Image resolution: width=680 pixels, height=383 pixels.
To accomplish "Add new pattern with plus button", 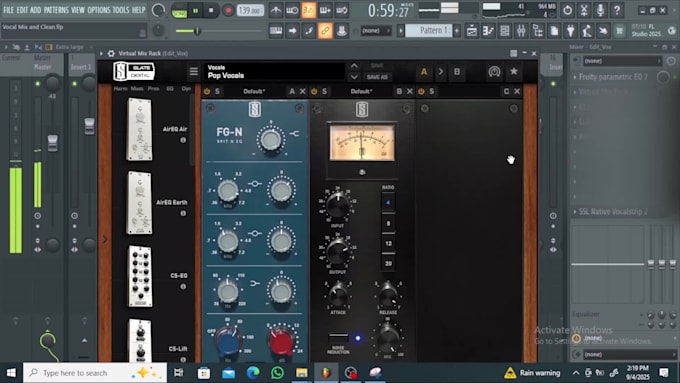I will pos(457,31).
